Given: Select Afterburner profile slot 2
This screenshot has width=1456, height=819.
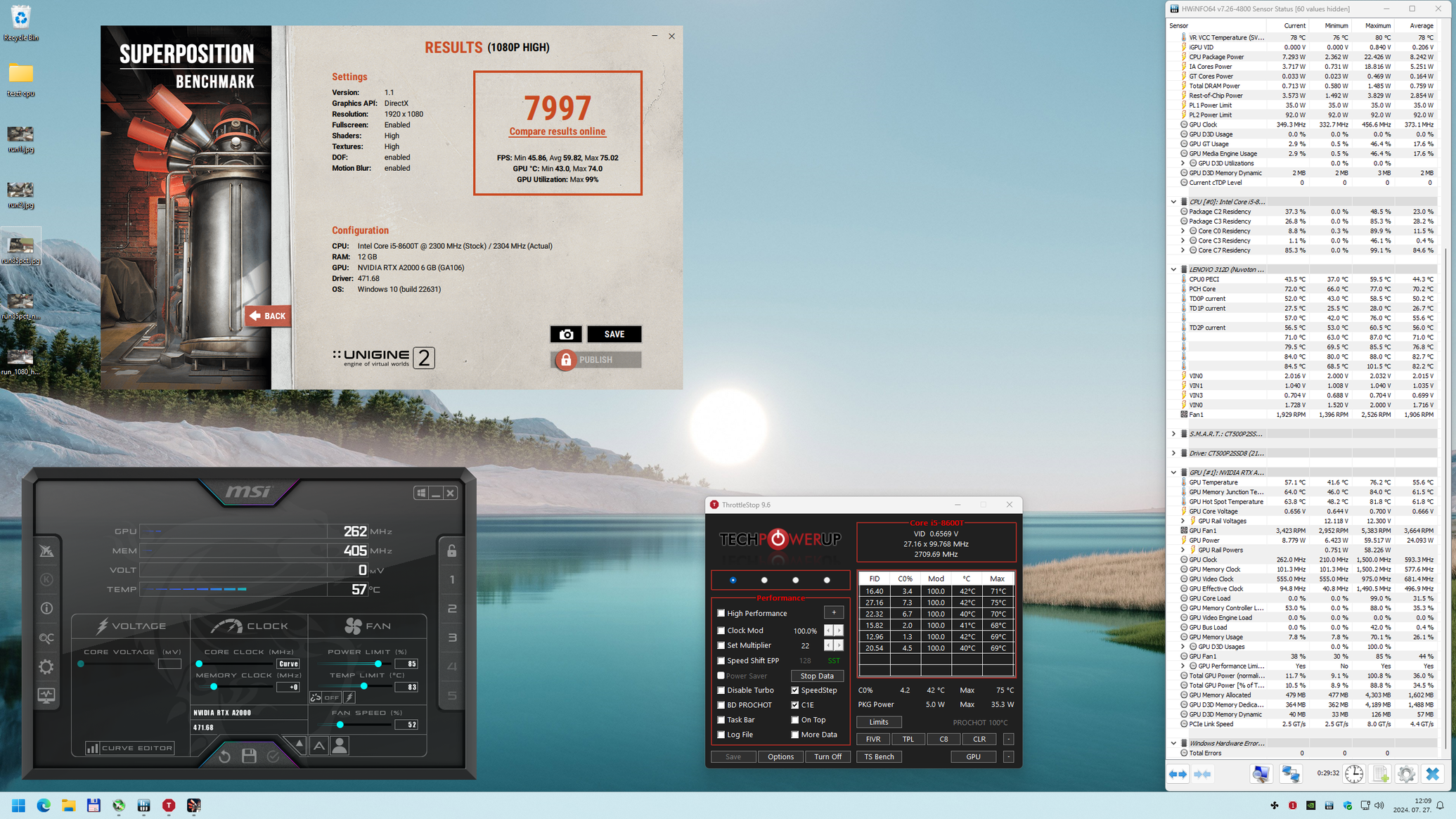Looking at the screenshot, I should (452, 609).
